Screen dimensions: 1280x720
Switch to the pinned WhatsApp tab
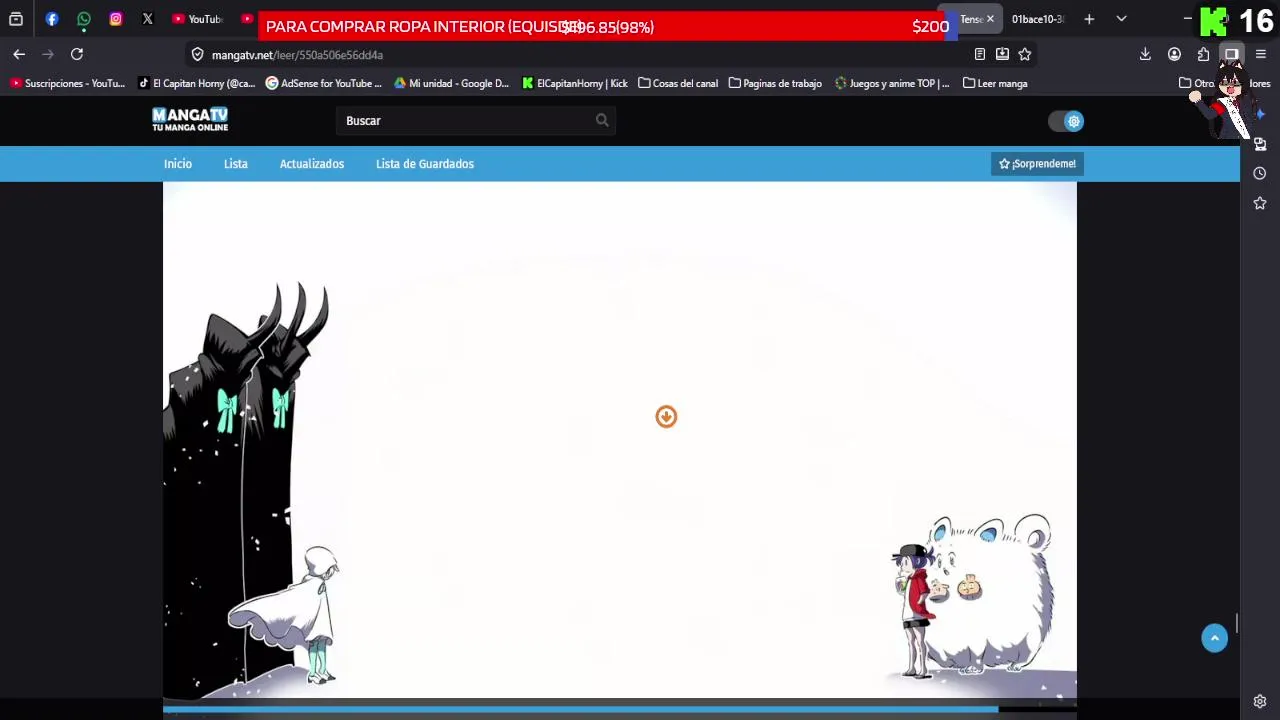(84, 19)
